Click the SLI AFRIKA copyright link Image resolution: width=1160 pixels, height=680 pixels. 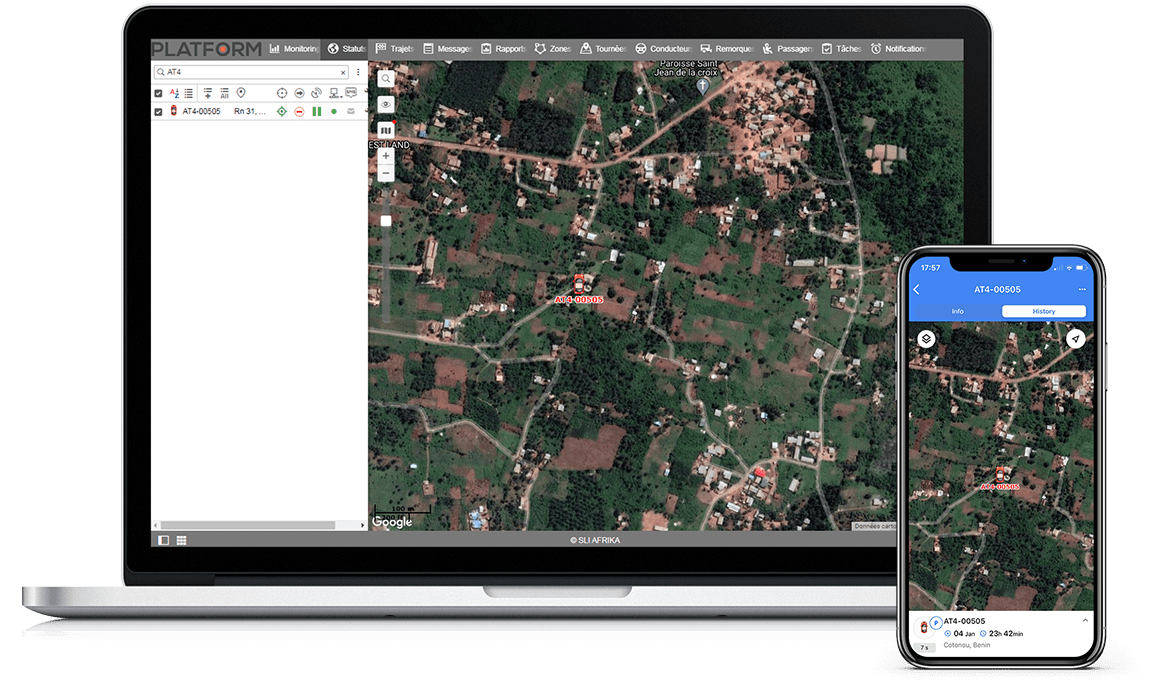coord(595,540)
